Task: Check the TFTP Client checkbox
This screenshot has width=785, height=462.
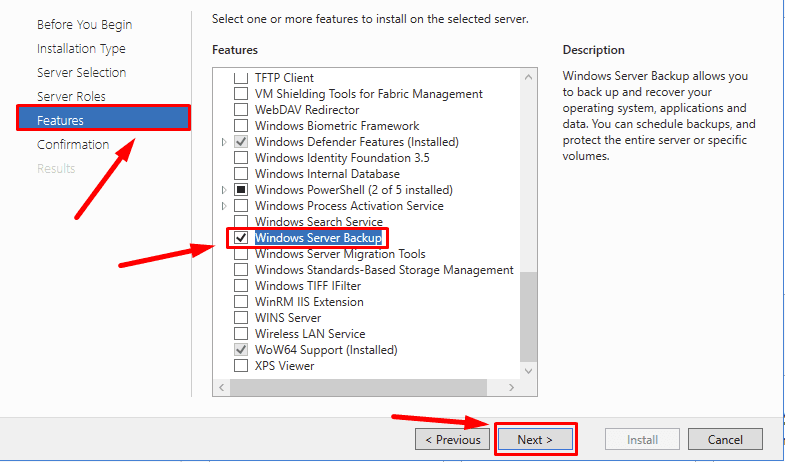Action: tap(241, 78)
